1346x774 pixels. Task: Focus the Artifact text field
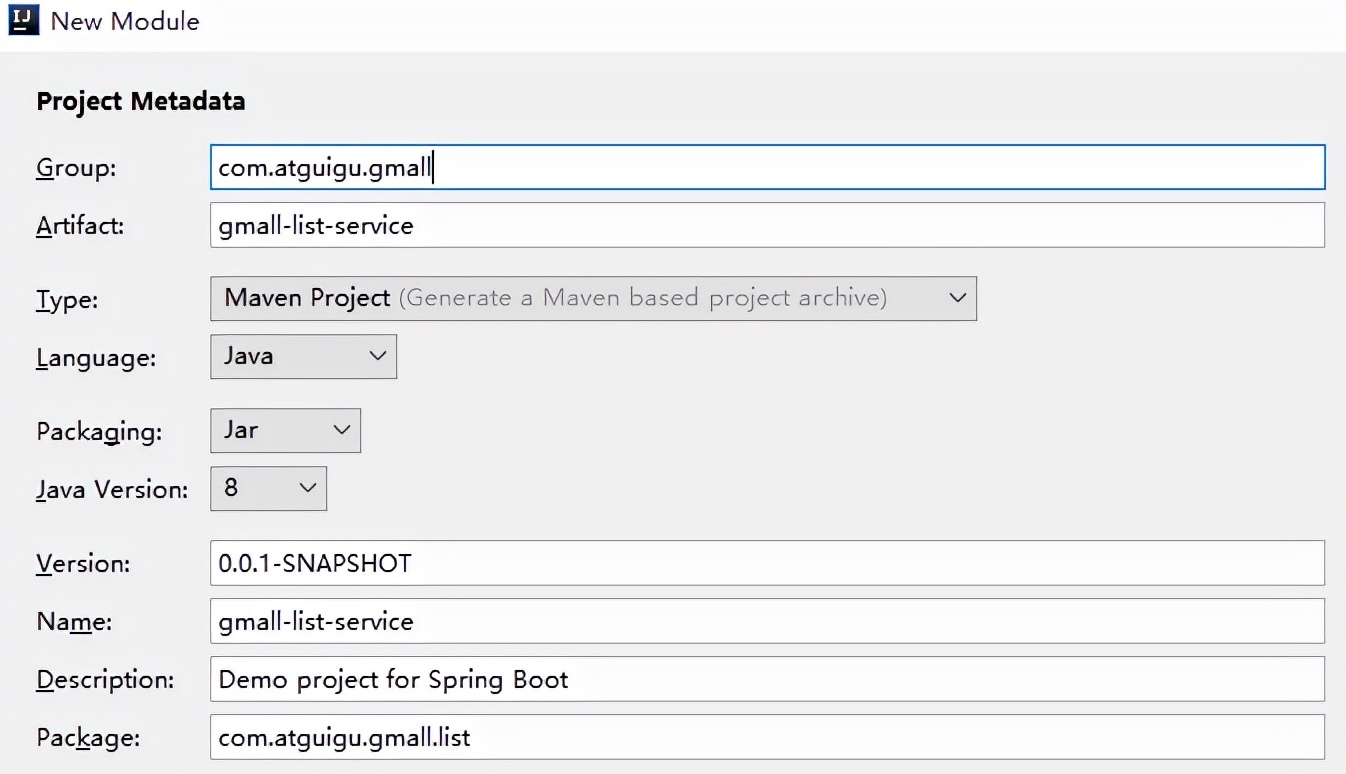coord(767,225)
